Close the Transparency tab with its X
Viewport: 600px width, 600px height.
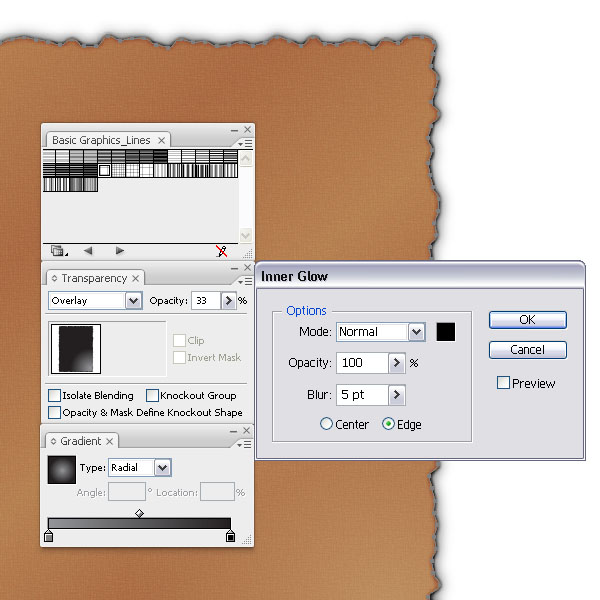(135, 279)
